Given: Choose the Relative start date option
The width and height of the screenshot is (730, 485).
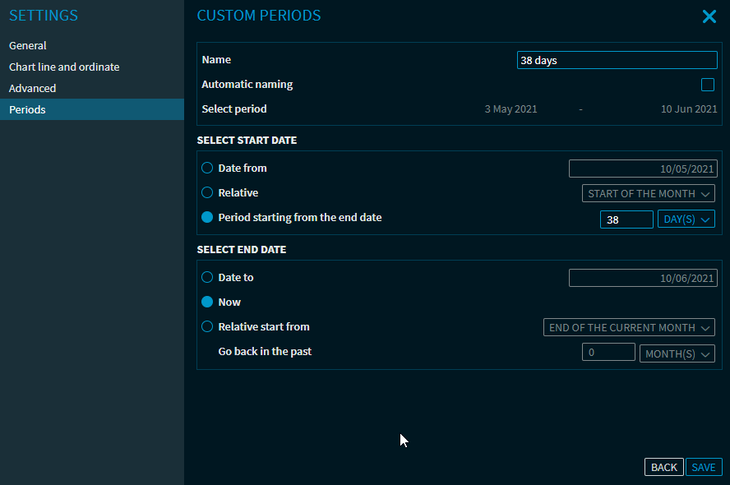Looking at the screenshot, I should (x=207, y=193).
